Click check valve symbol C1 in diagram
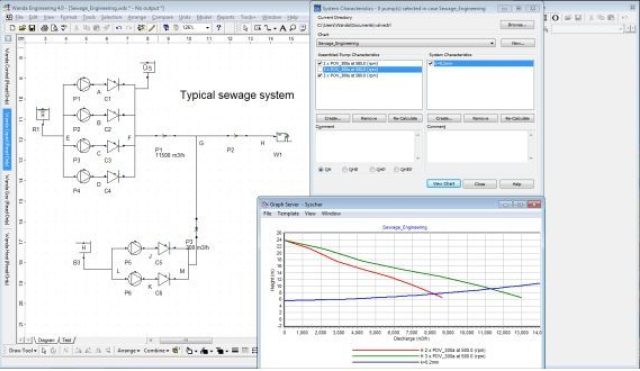This screenshot has width=640, height=371. (113, 85)
